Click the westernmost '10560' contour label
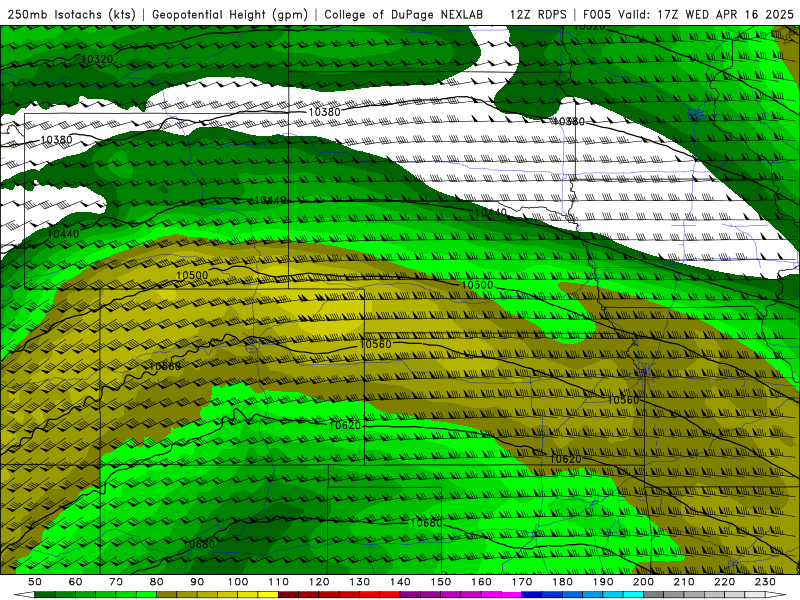This screenshot has width=800, height=600. click(x=164, y=367)
